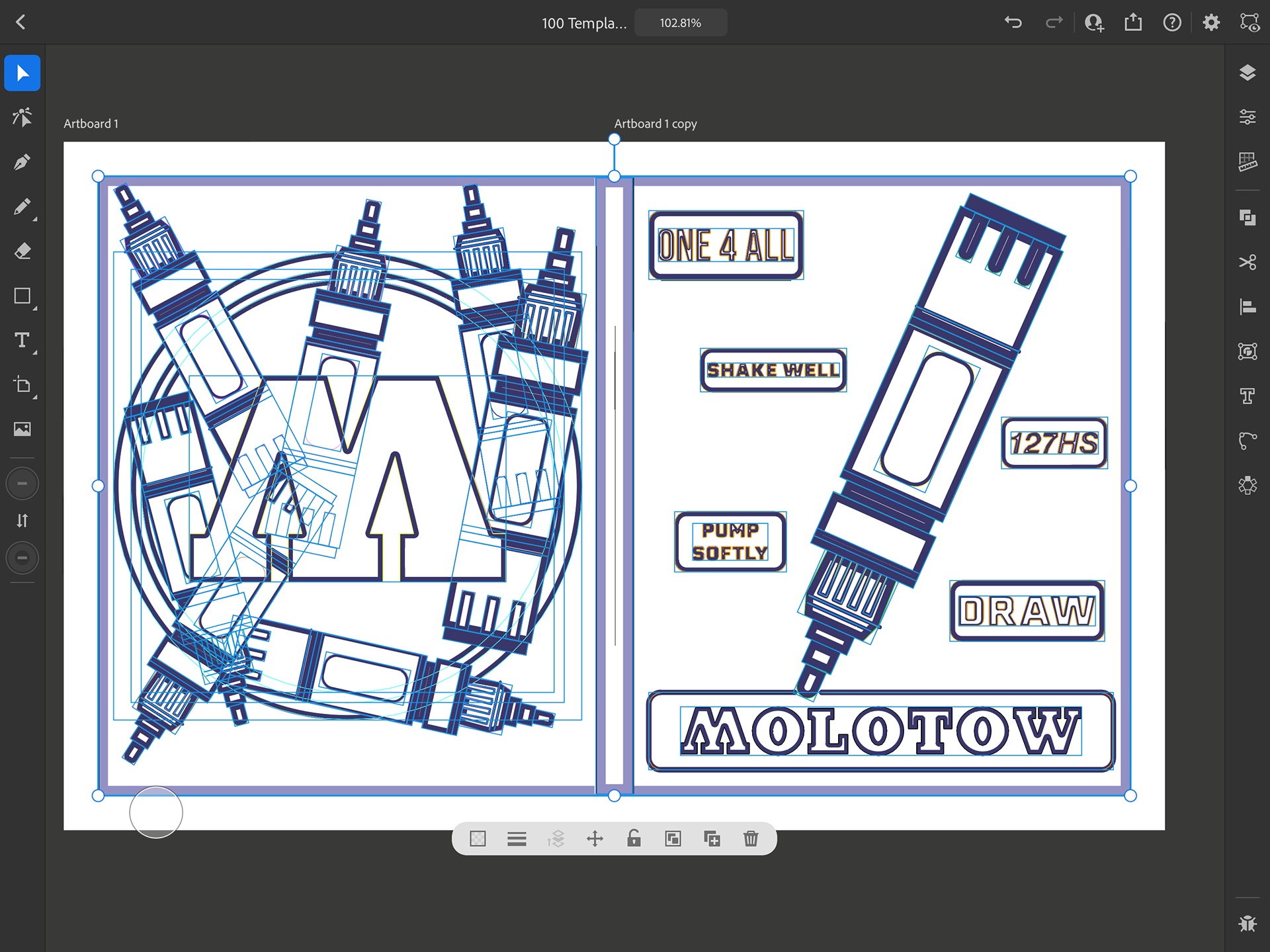Open the Align panel
1270x952 pixels.
coord(1248,307)
